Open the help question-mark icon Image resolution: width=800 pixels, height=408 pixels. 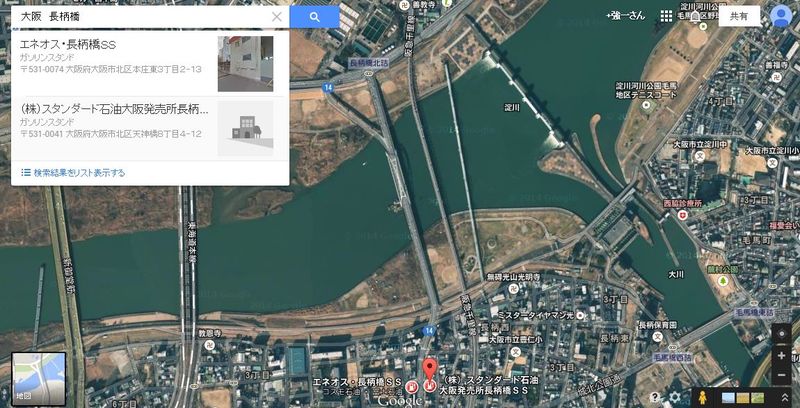click(x=655, y=397)
